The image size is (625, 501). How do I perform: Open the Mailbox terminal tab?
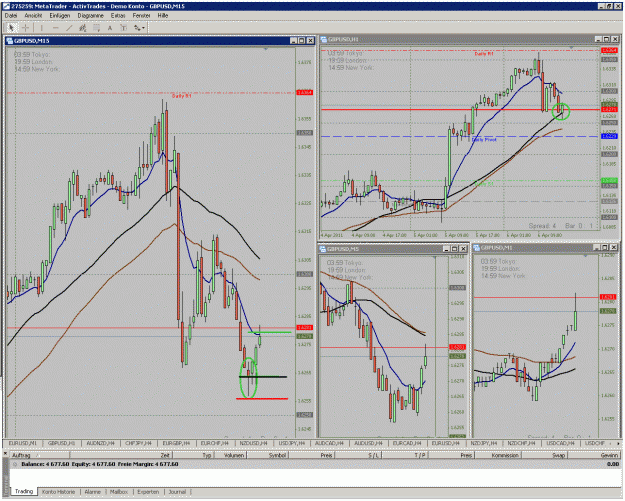pos(119,492)
